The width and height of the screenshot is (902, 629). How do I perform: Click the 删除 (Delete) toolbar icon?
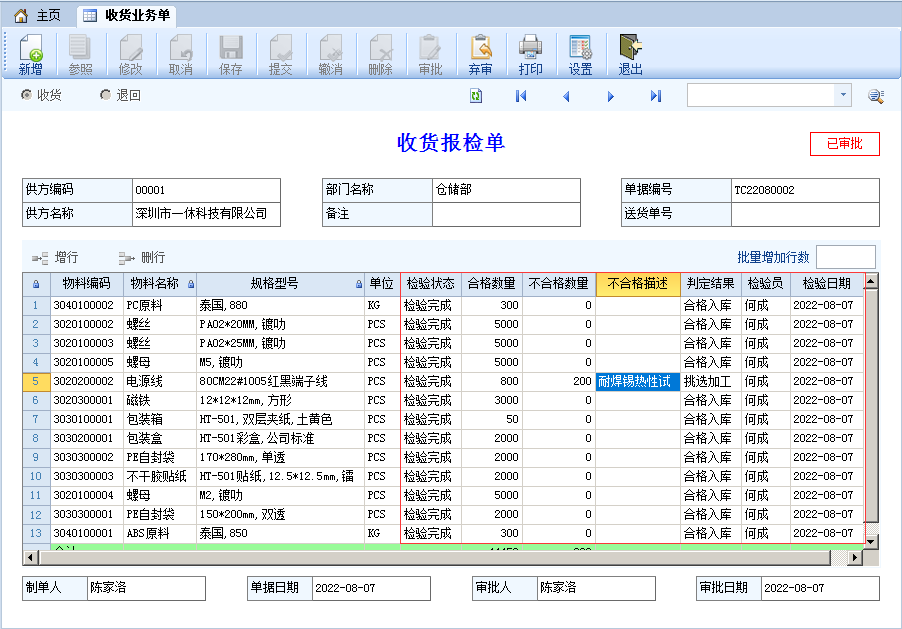coord(381,55)
